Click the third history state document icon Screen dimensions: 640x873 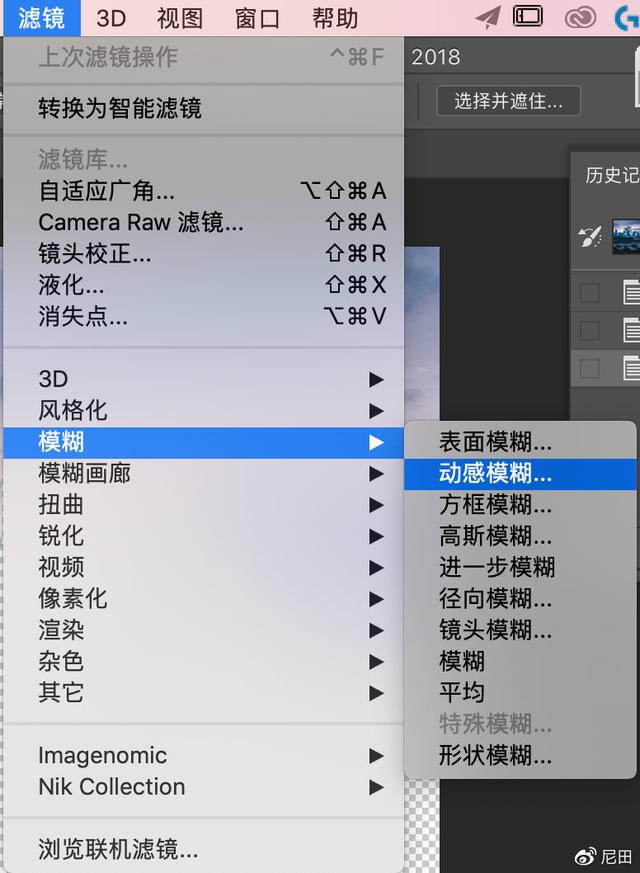coord(631,368)
